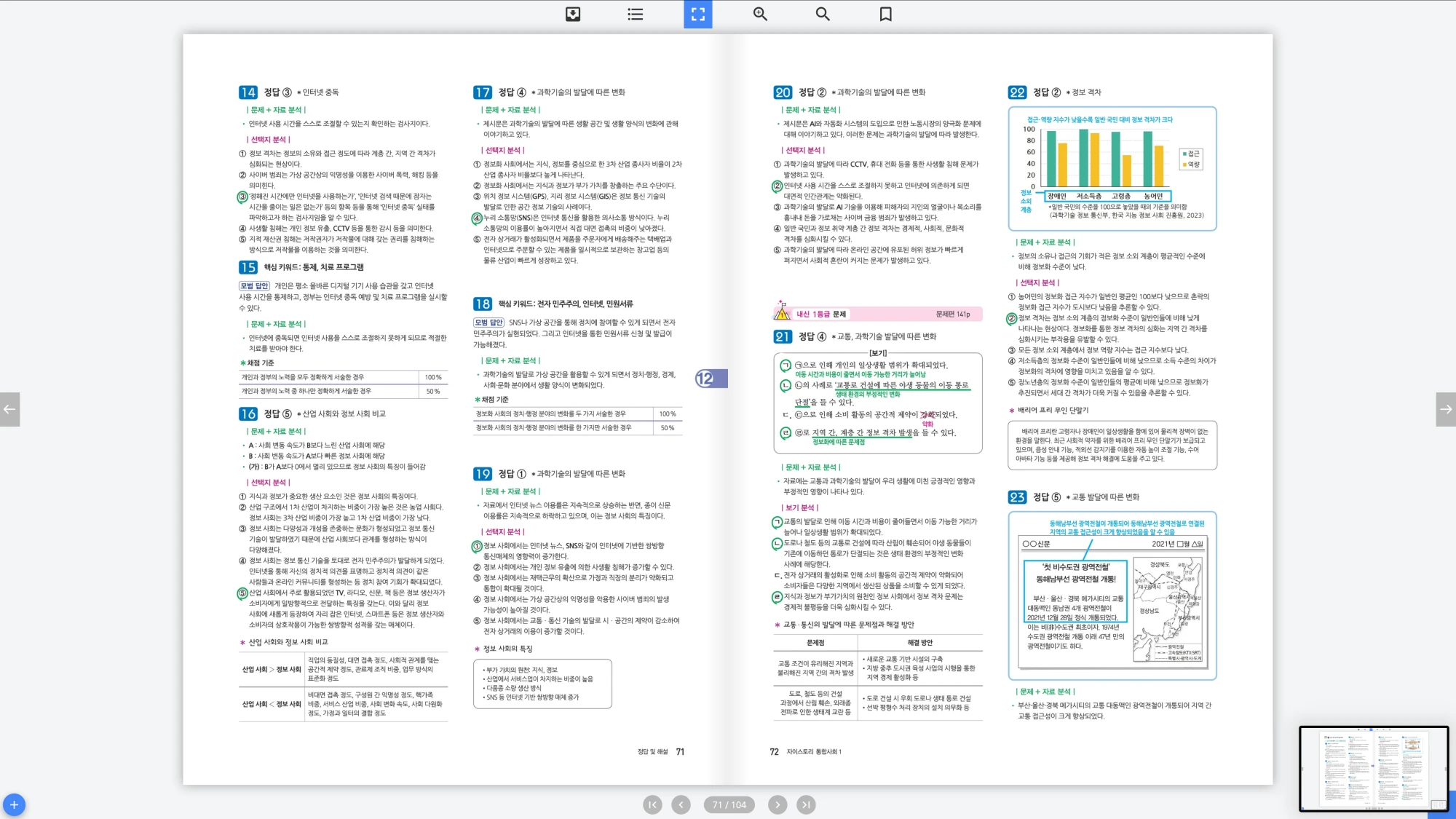Advance to the next page button
This screenshot has height=819, width=1456.
click(778, 804)
